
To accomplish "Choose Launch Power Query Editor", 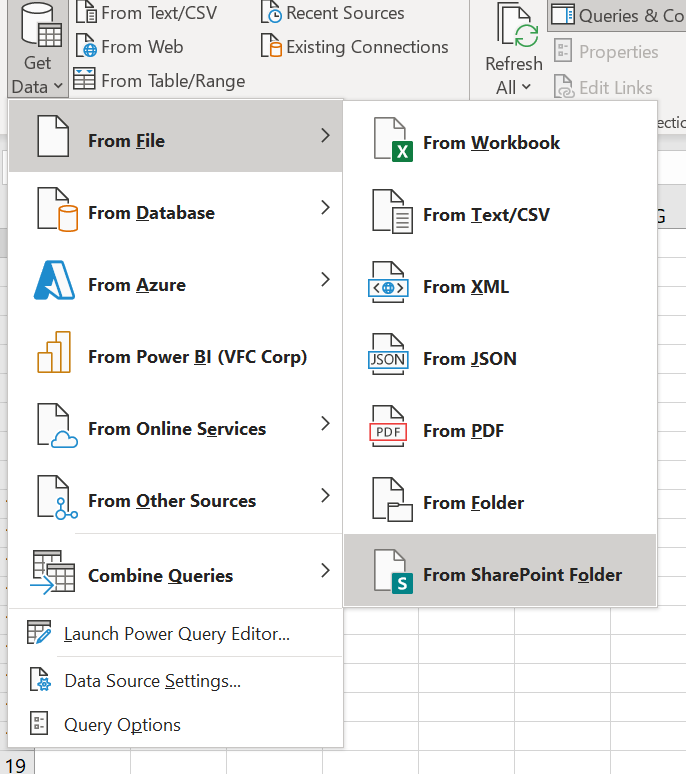I will (x=176, y=633).
